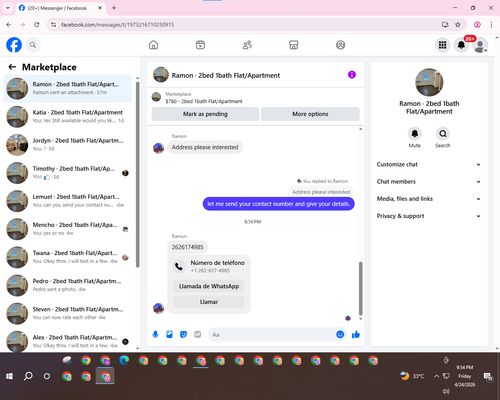
Task: Open the Facebook search magnifier
Action: point(33,45)
